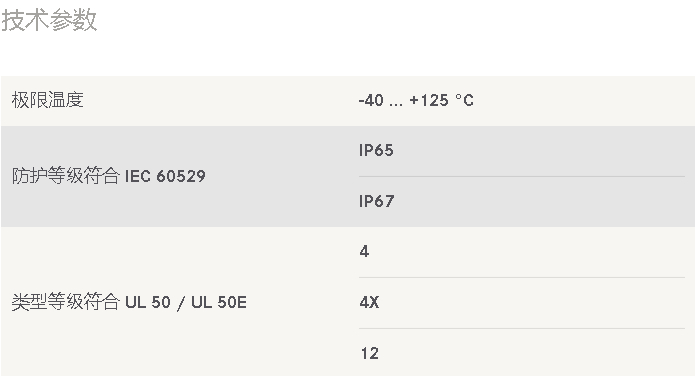The height and width of the screenshot is (376, 695).
Task: Select the IEC 60529 standard text
Action: (x=165, y=176)
